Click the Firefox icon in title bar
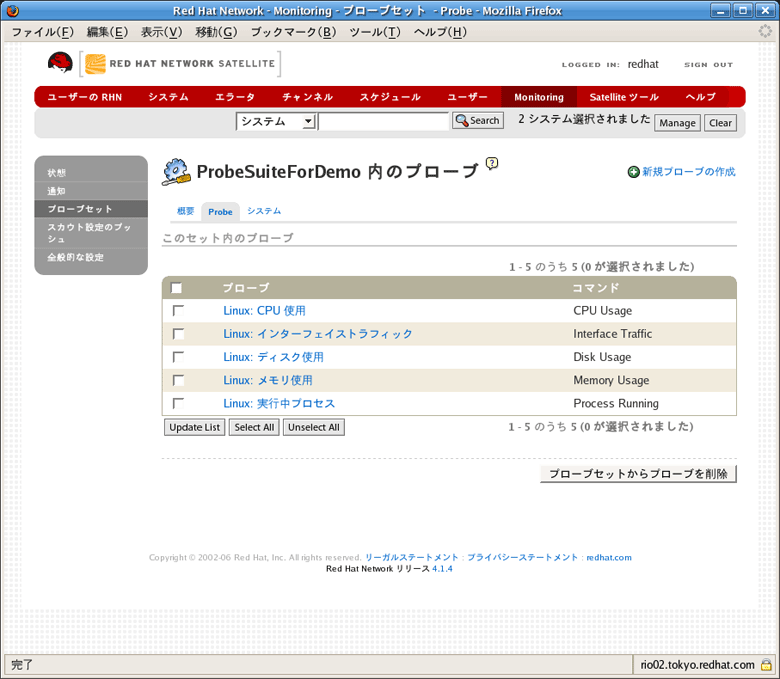This screenshot has height=679, width=780. click(12, 10)
